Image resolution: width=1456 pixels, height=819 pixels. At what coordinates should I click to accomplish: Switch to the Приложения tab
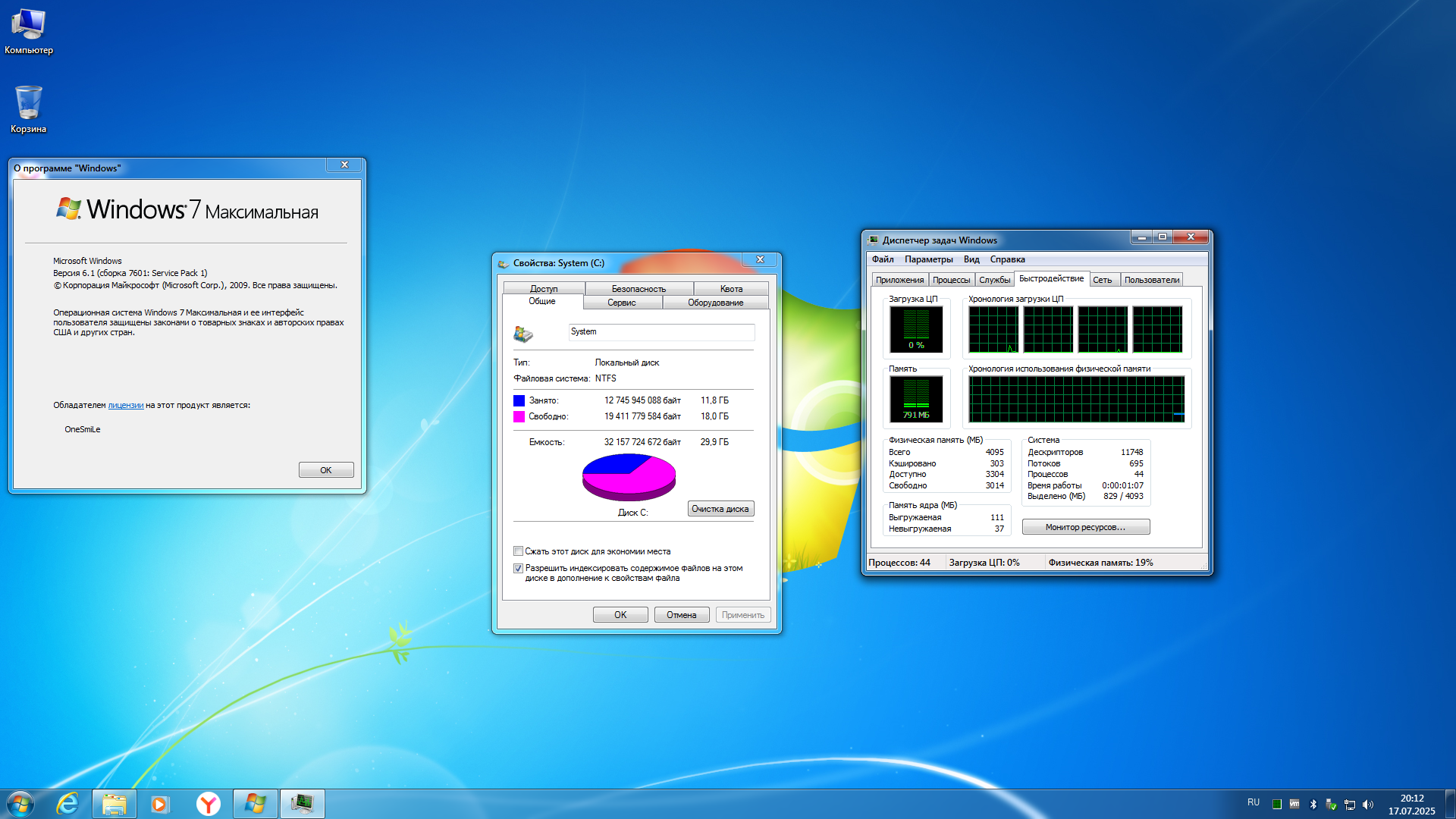coord(899,280)
